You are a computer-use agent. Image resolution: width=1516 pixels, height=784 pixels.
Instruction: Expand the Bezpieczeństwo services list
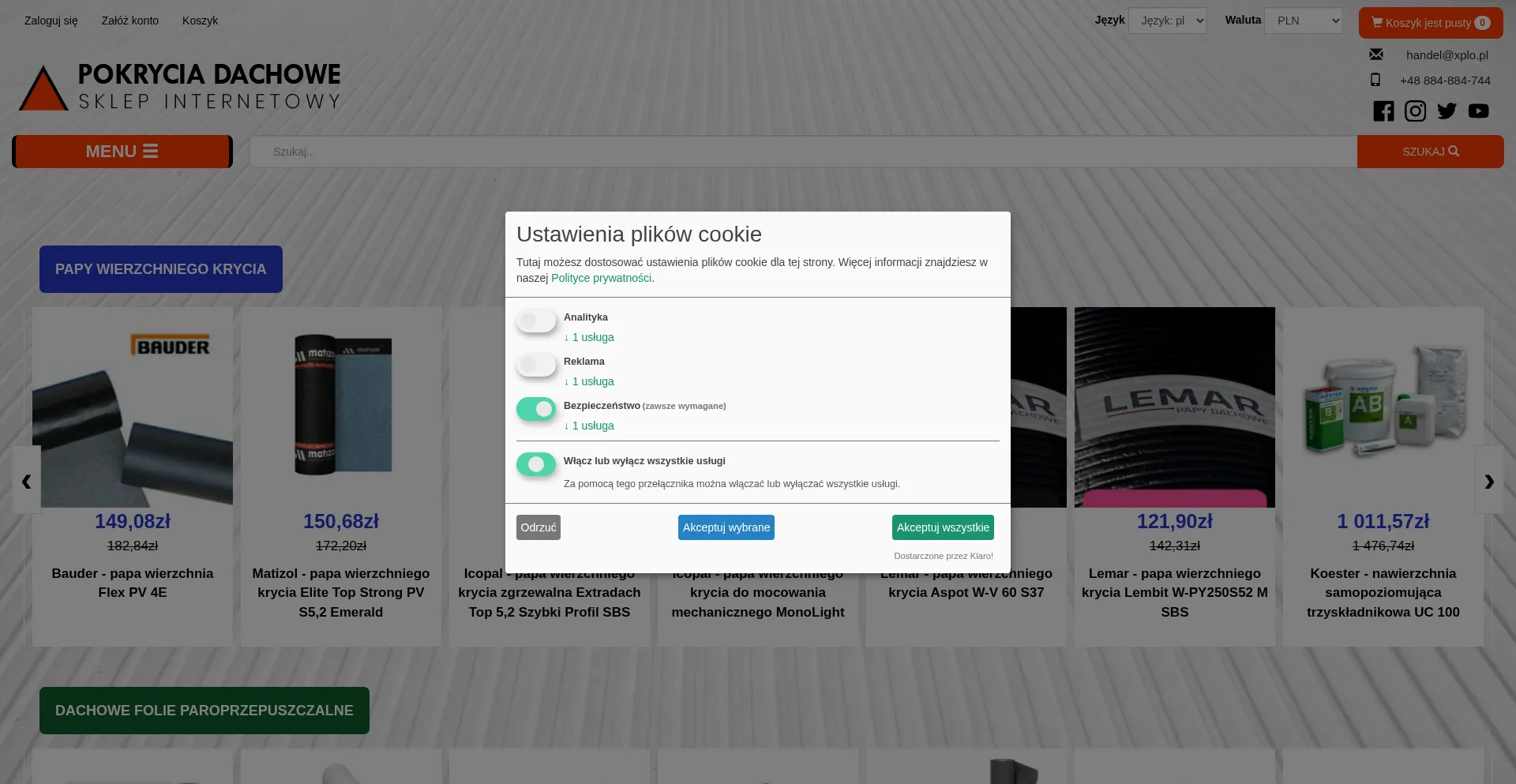589,426
